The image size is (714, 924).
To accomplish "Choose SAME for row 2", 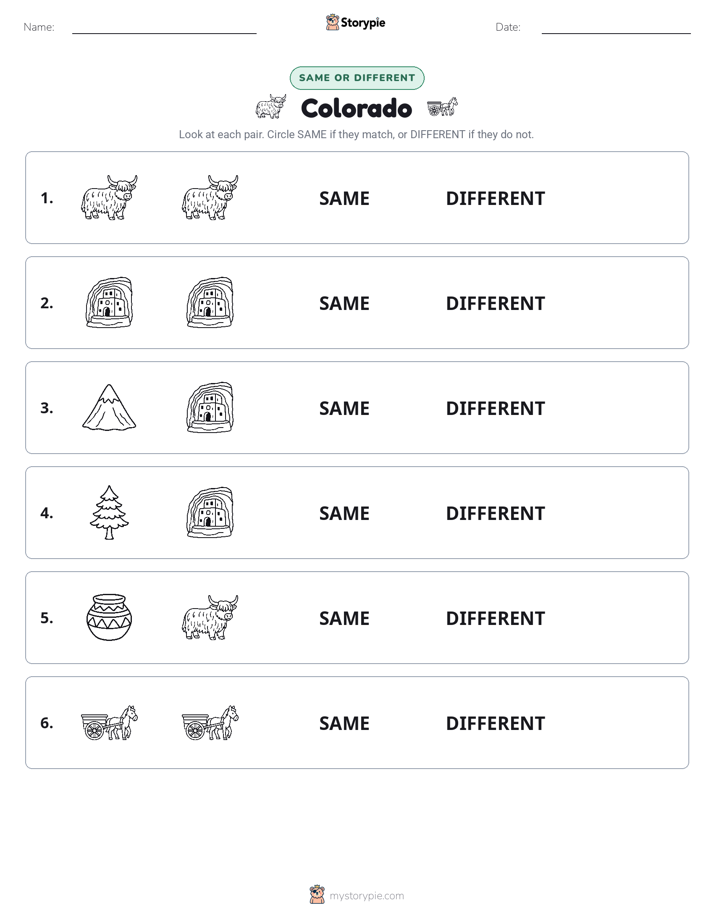I will 344,303.
